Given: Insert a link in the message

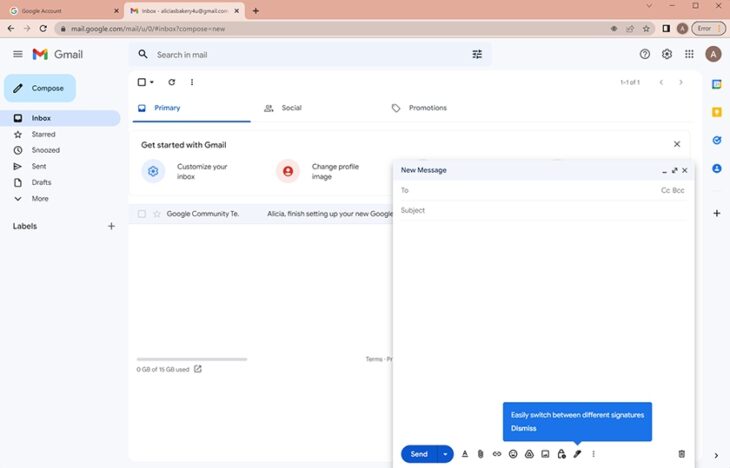Looking at the screenshot, I should [496, 454].
